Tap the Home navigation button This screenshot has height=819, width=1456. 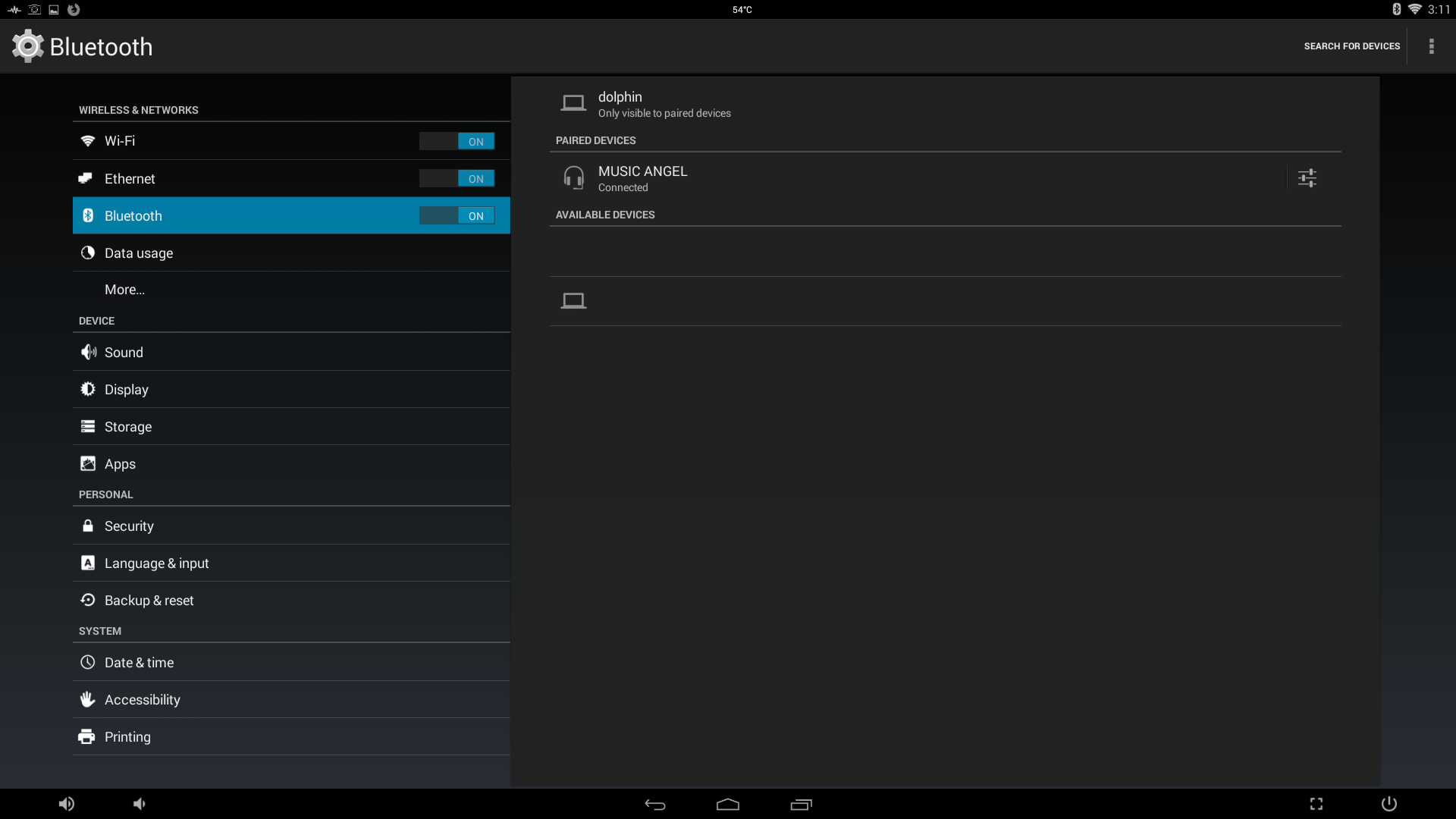(728, 805)
